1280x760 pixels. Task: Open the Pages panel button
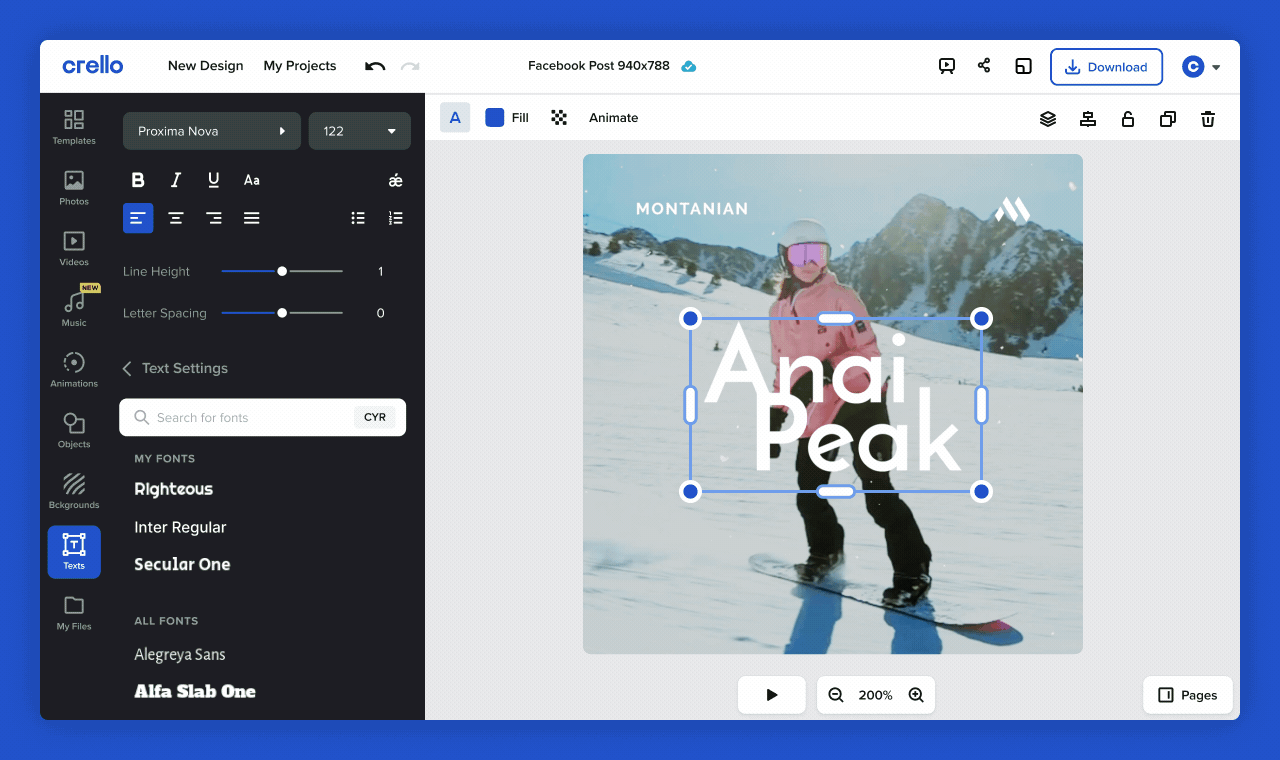point(1188,695)
